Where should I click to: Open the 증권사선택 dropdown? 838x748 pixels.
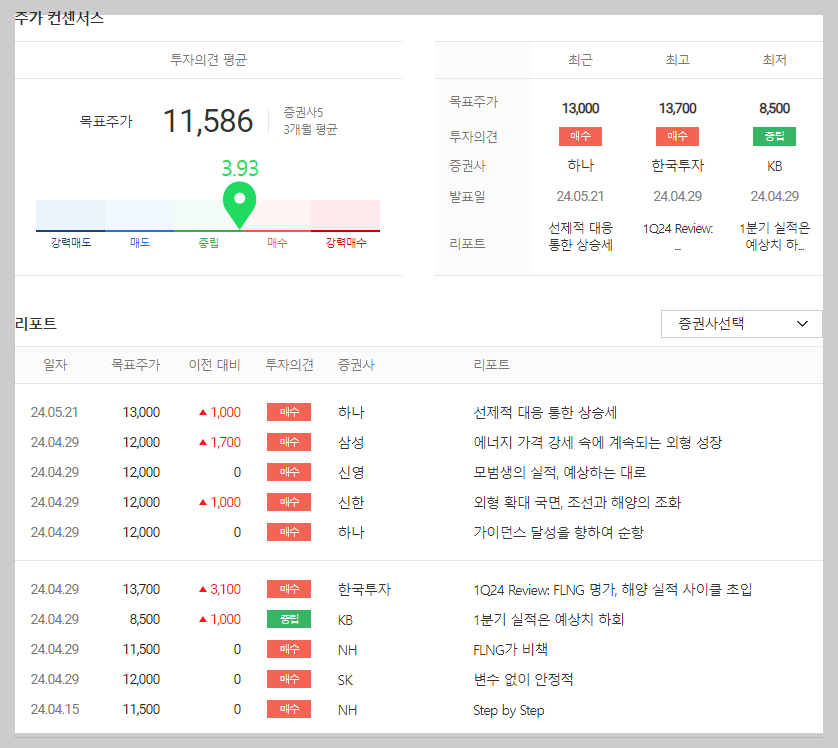(741, 324)
